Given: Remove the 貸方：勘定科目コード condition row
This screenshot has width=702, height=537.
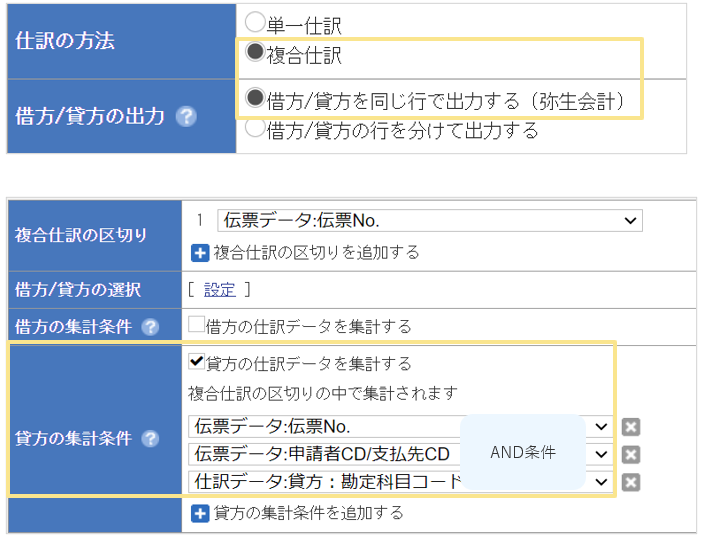Looking at the screenshot, I should tap(630, 482).
